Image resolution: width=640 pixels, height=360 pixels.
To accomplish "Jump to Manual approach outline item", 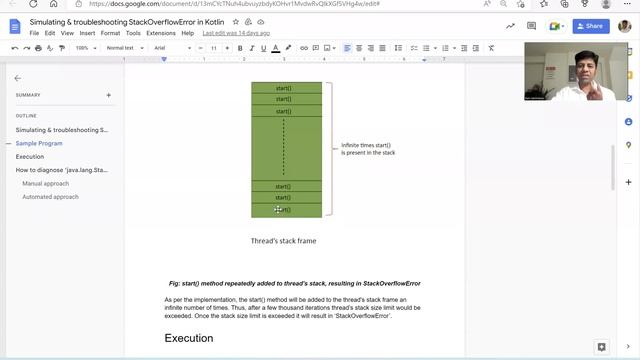I will [x=46, y=184].
